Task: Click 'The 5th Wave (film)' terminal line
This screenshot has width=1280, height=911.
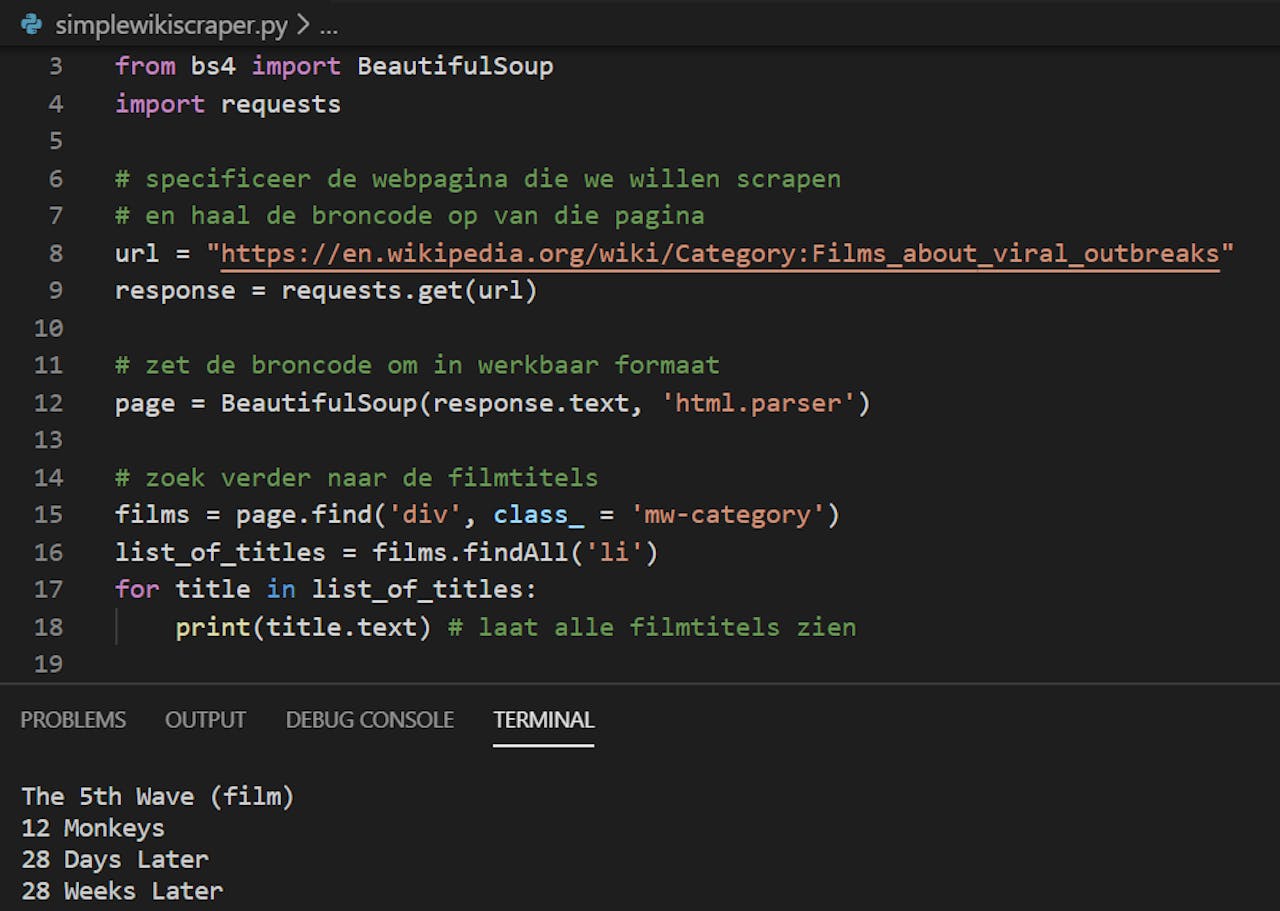Action: coord(158,796)
